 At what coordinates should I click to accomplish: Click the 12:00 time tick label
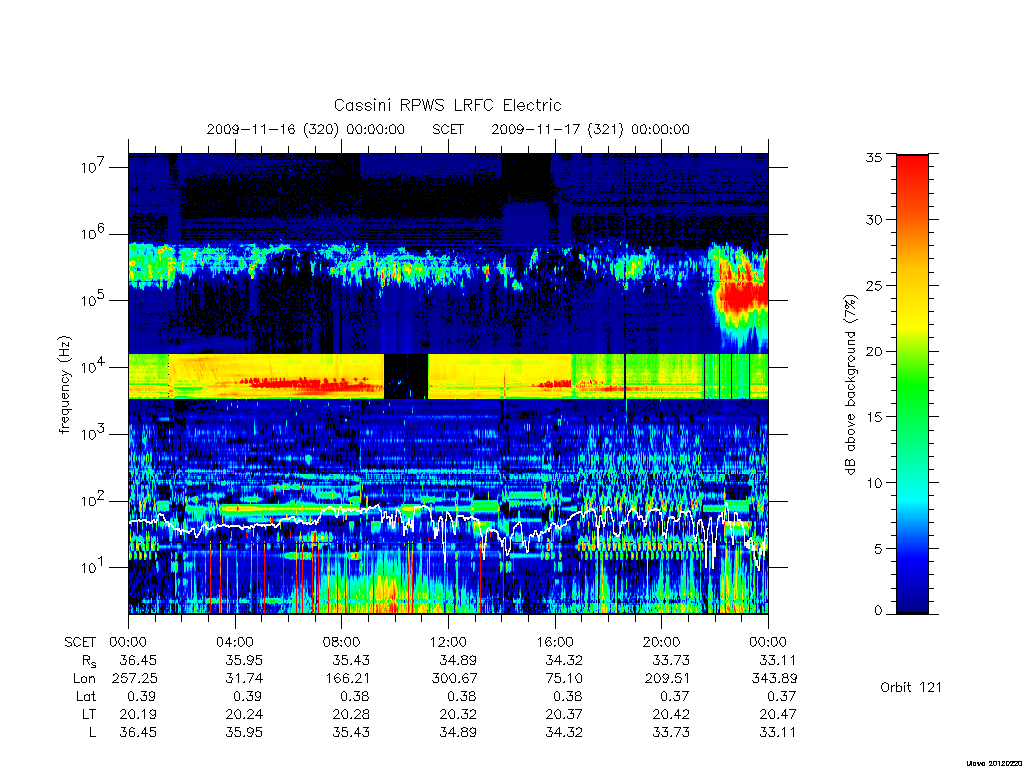click(x=448, y=642)
